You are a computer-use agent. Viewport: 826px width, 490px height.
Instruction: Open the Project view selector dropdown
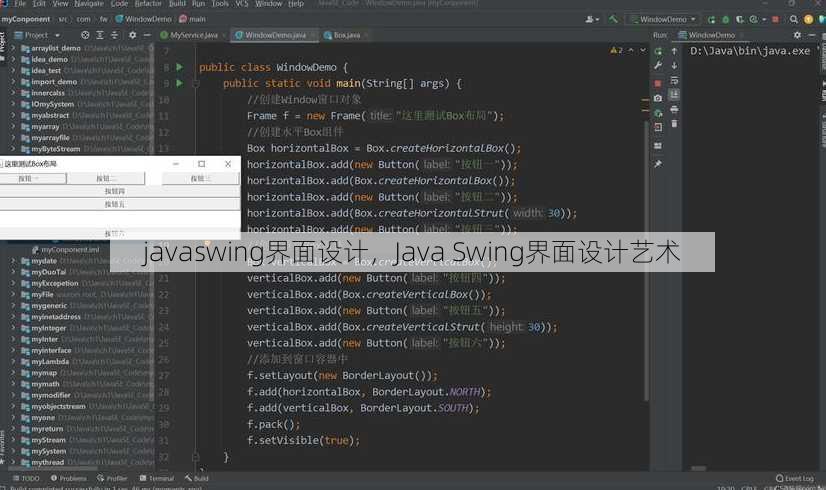click(x=36, y=35)
